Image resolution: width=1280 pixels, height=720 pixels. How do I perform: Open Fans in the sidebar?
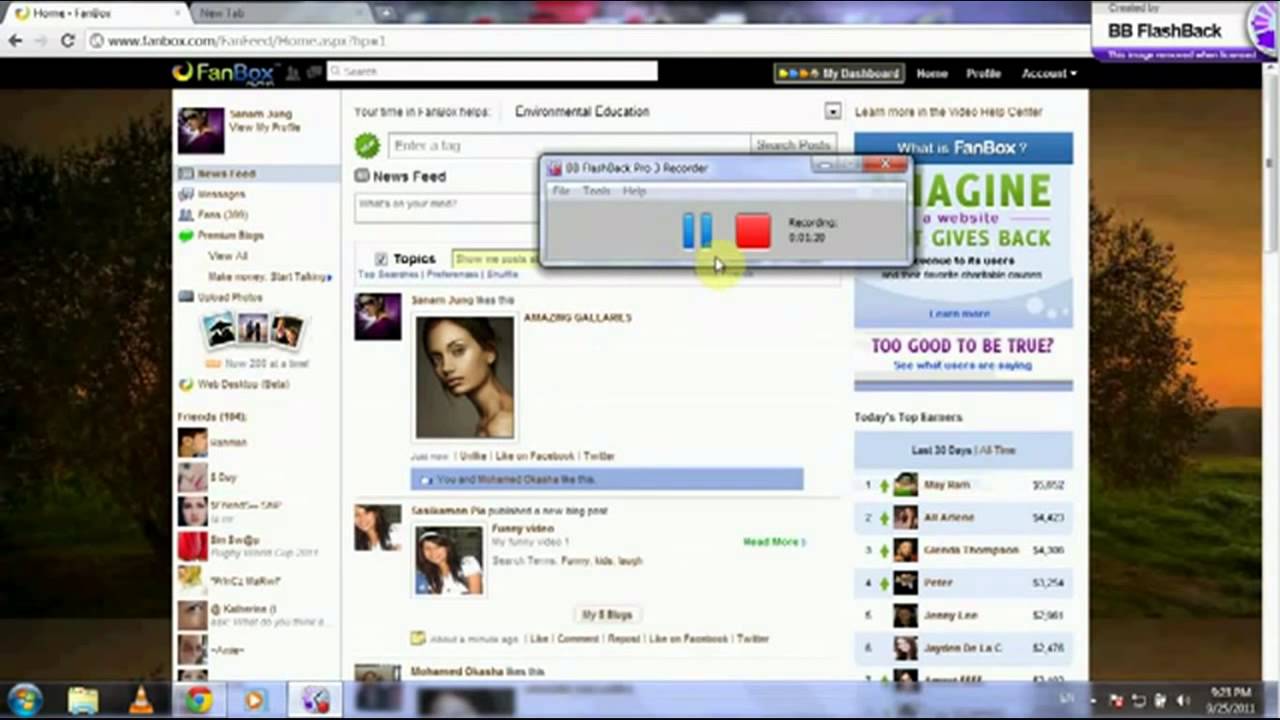click(222, 215)
